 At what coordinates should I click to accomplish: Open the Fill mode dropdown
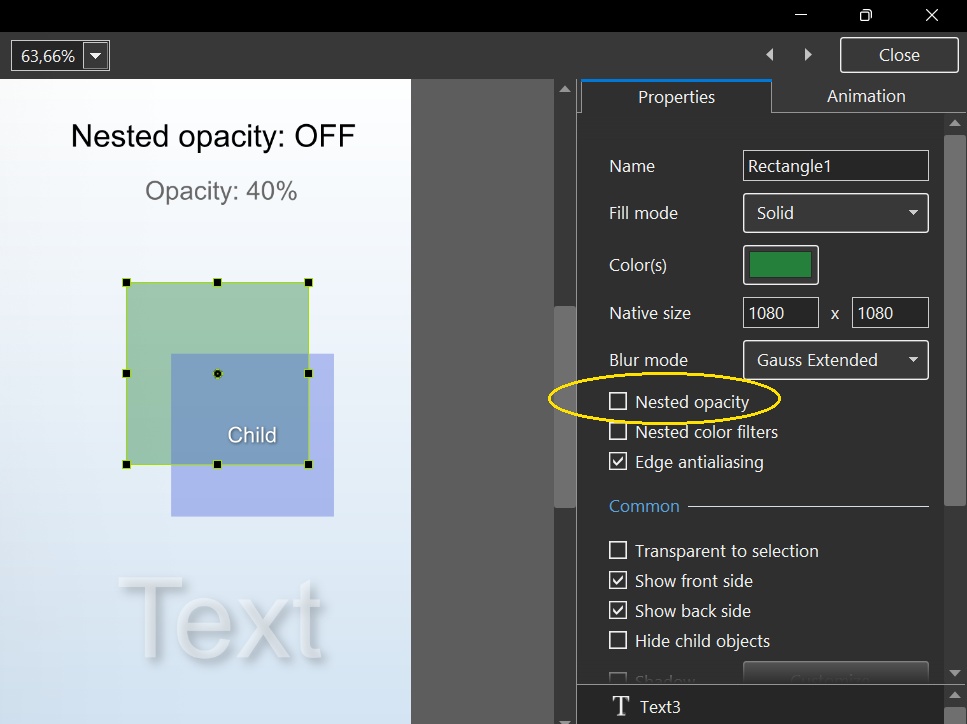tap(835, 213)
